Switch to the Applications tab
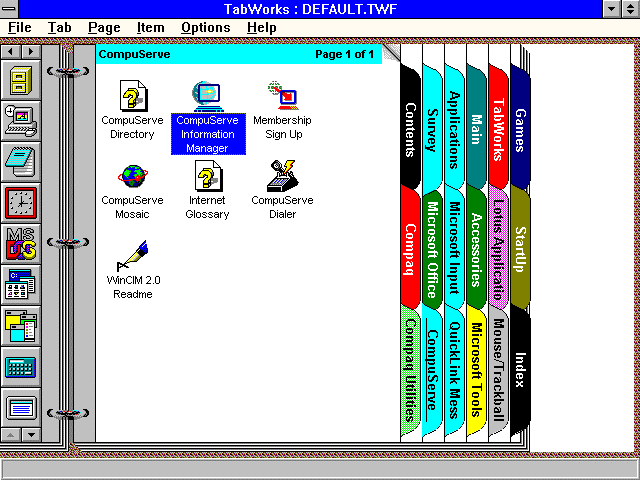The height and width of the screenshot is (480, 640). tap(455, 129)
